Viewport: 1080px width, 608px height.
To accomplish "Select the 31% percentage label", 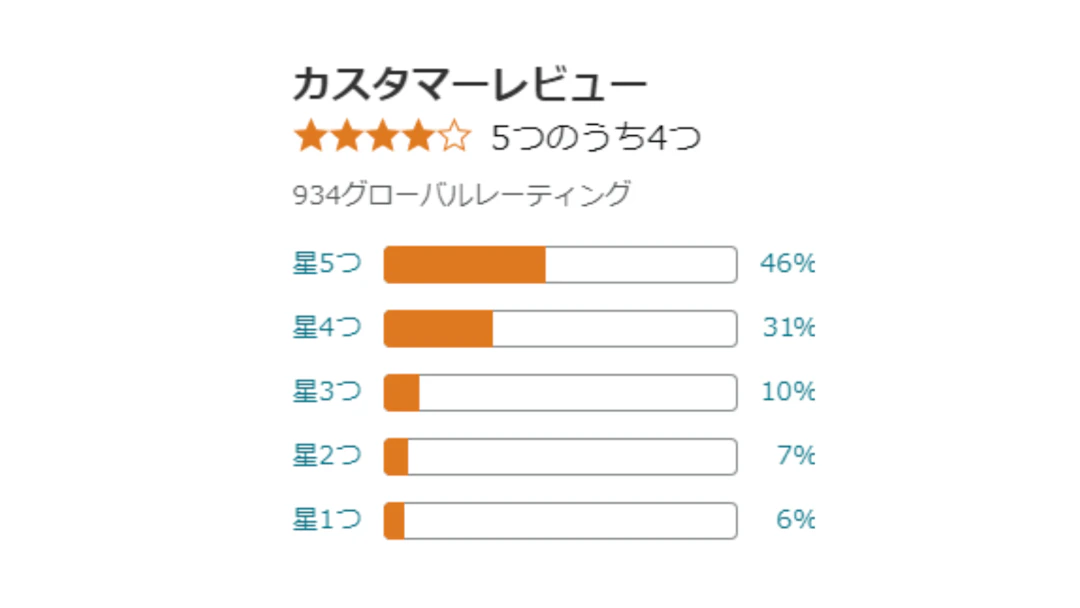I will pos(789,328).
